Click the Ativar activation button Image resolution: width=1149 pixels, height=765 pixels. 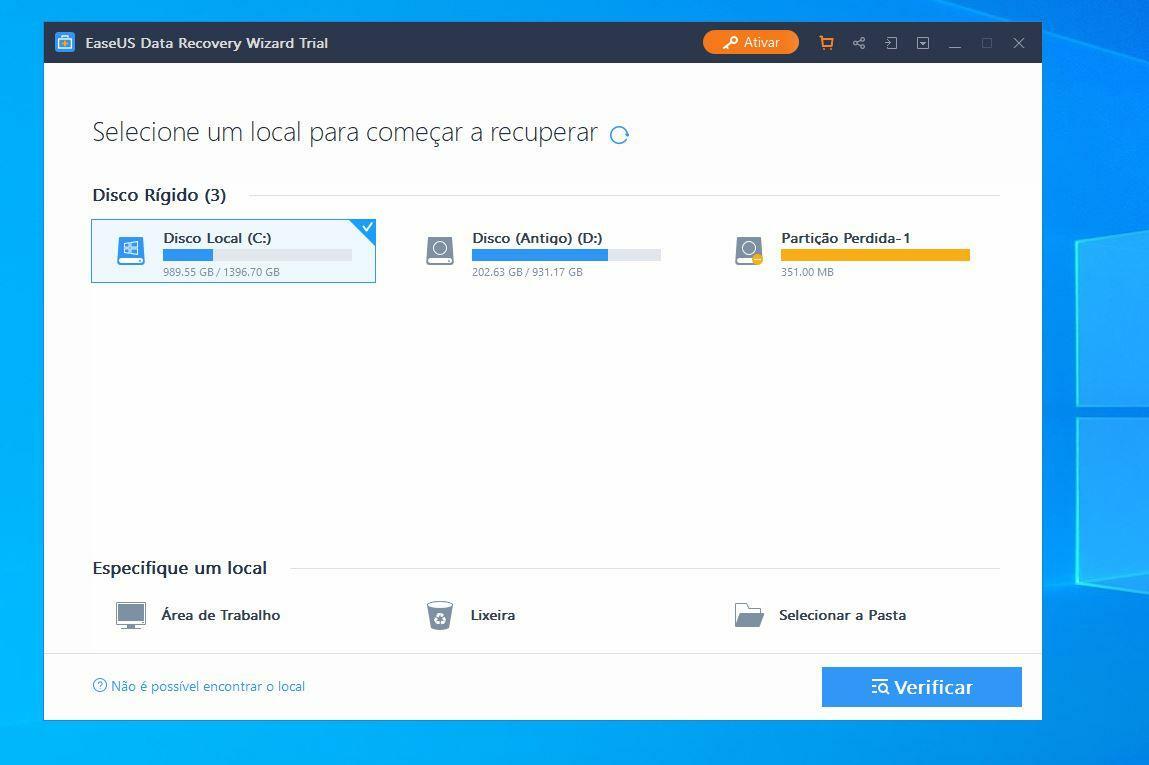[750, 42]
